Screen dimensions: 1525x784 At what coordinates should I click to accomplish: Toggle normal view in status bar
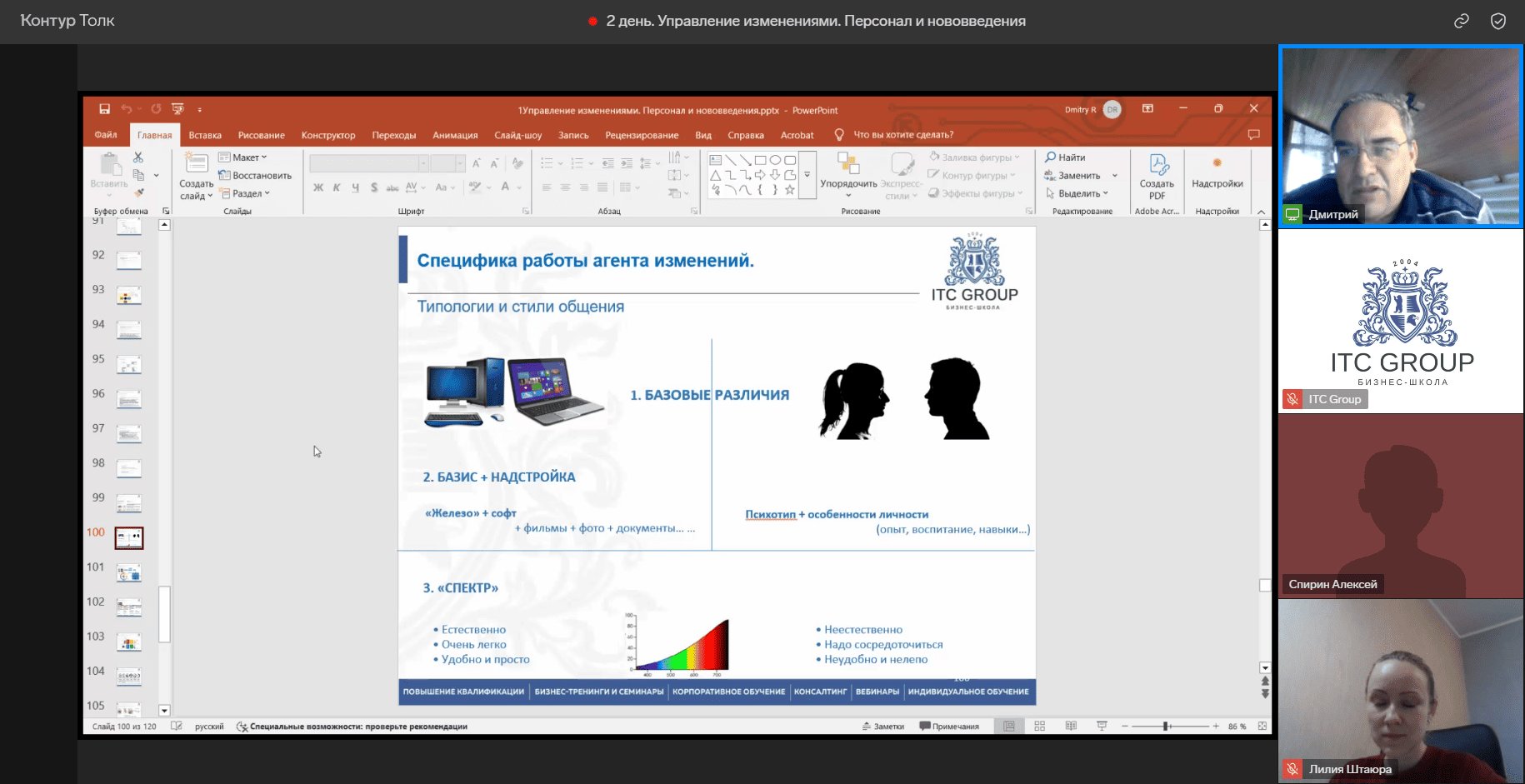click(1008, 727)
